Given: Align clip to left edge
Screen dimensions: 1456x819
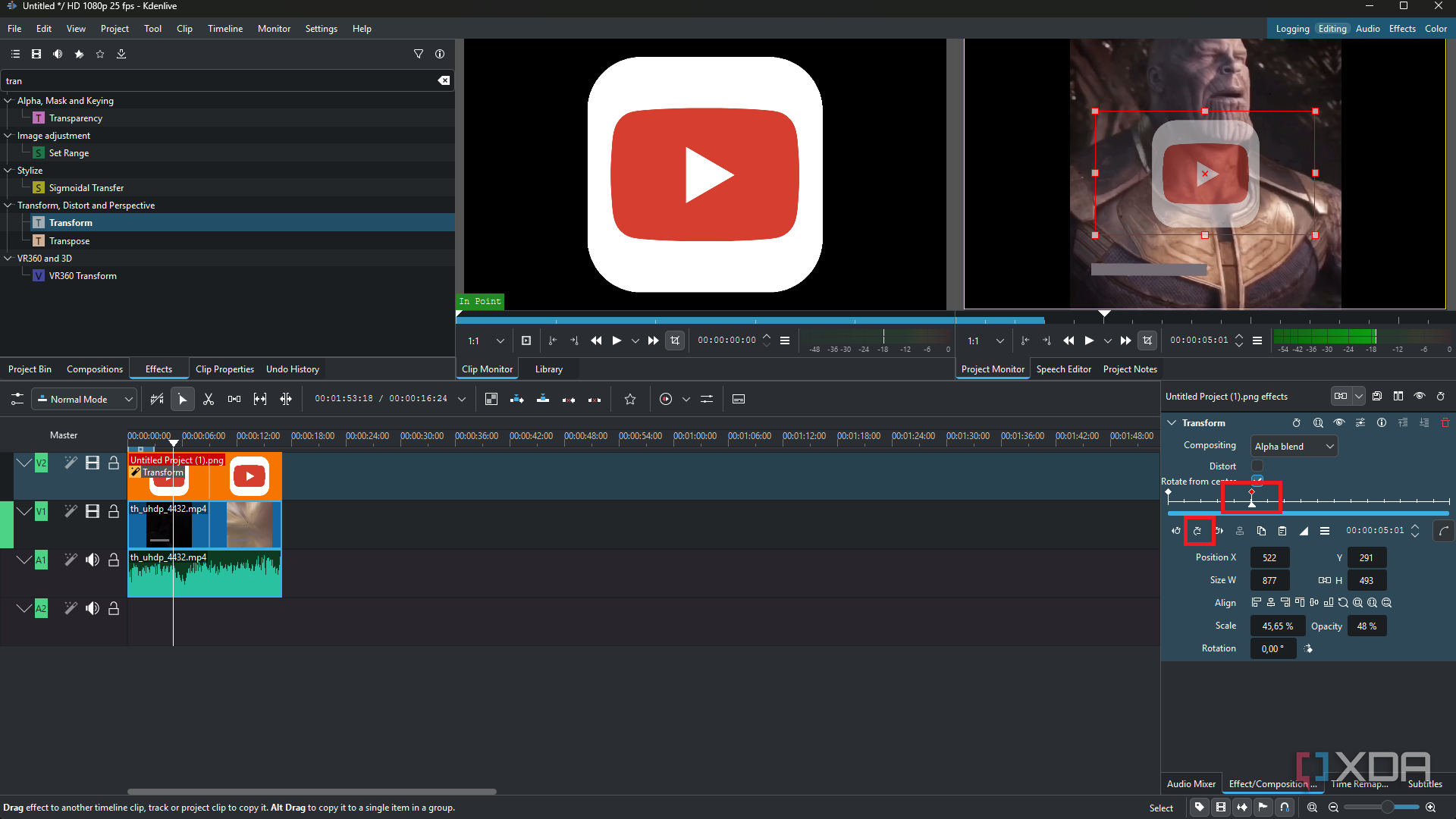Looking at the screenshot, I should [x=1257, y=603].
